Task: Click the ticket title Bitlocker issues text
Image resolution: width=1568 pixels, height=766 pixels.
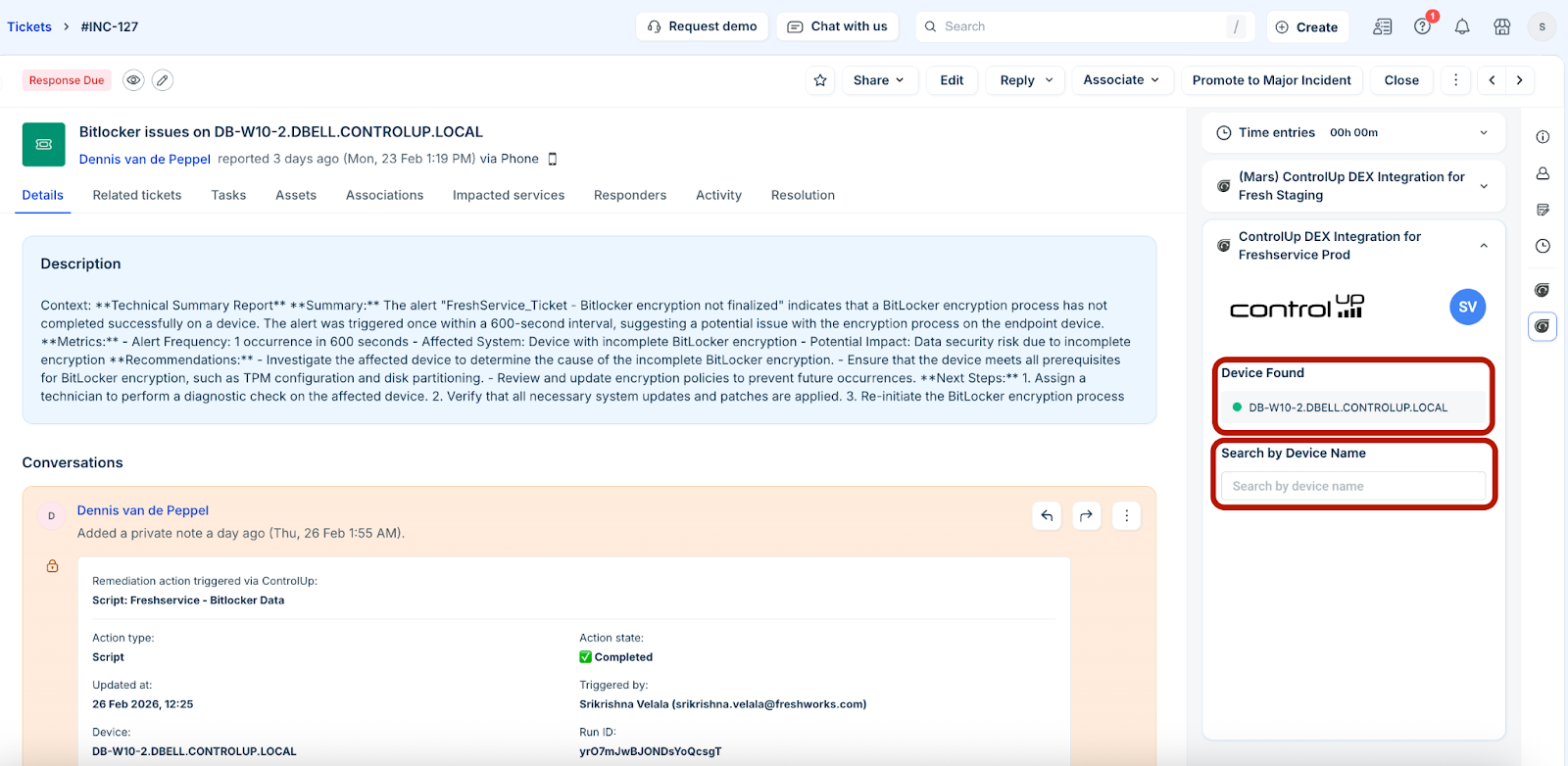Action: 281,131
